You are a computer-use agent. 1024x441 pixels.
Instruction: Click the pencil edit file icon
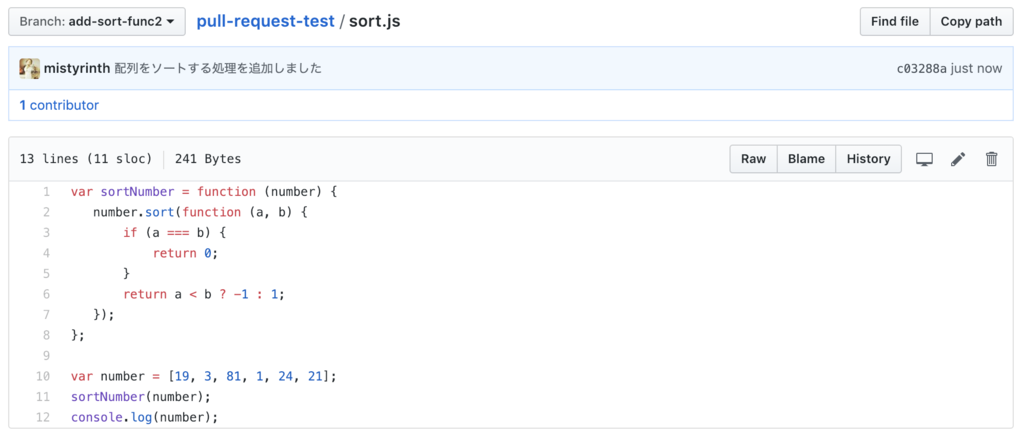tap(958, 159)
